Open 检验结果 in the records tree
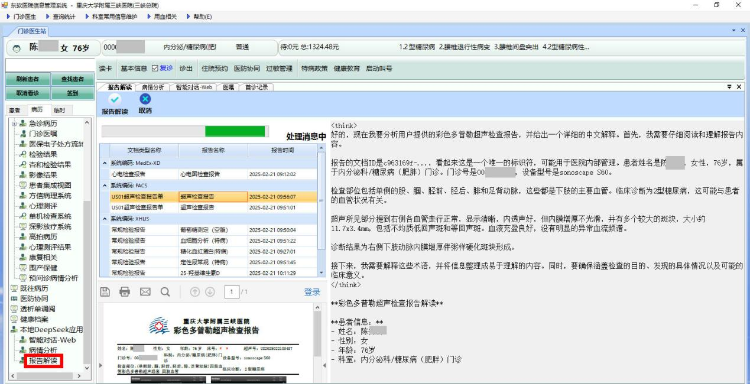 43,154
